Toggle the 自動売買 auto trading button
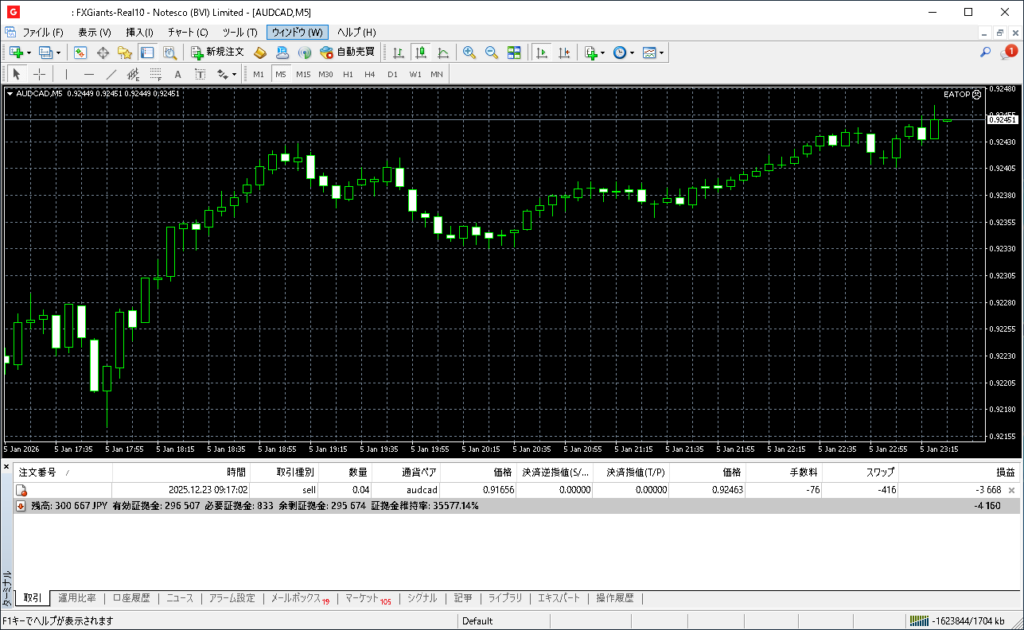Viewport: 1024px width, 630px height. pos(347,52)
